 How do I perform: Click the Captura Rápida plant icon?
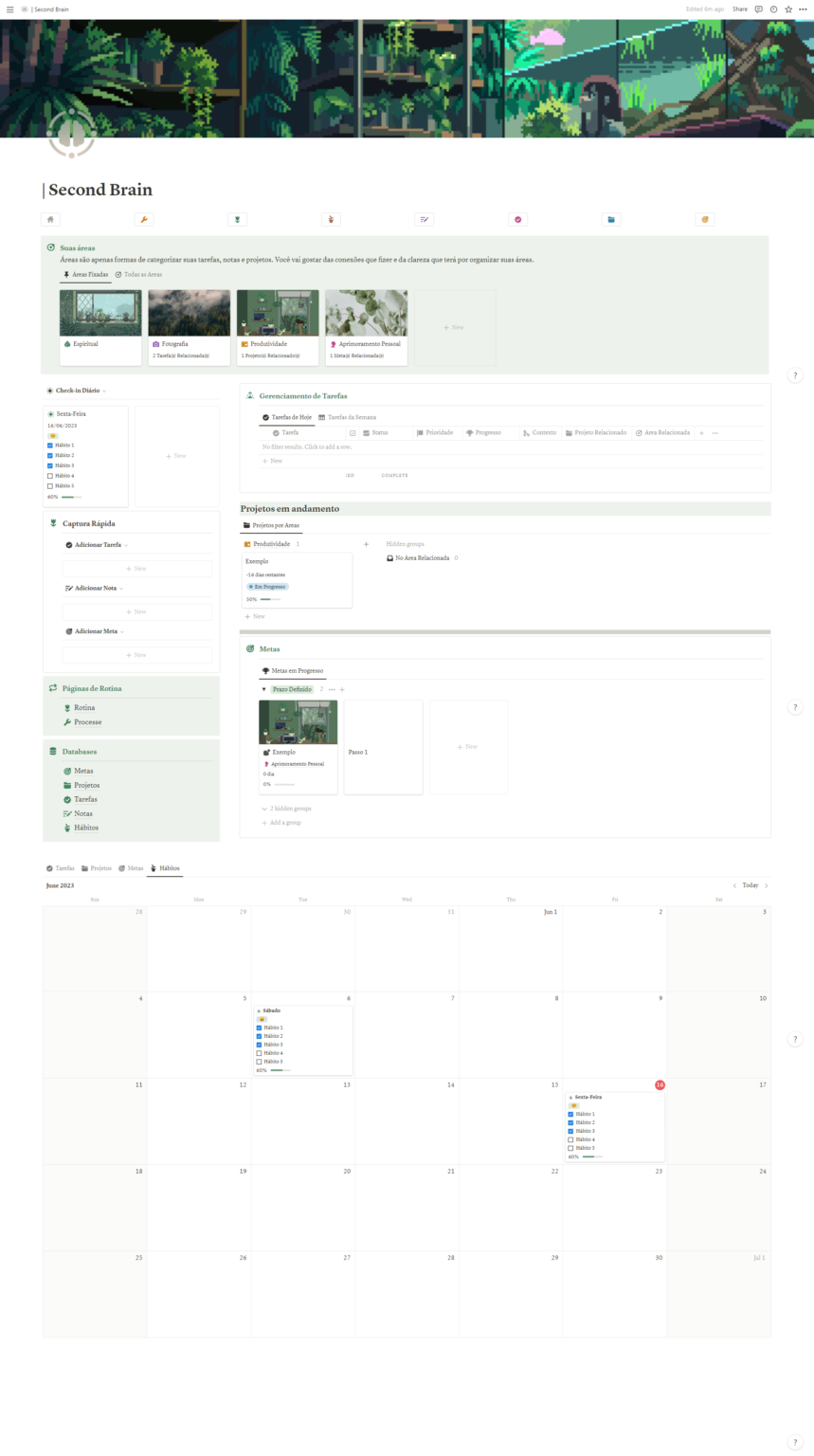53,523
